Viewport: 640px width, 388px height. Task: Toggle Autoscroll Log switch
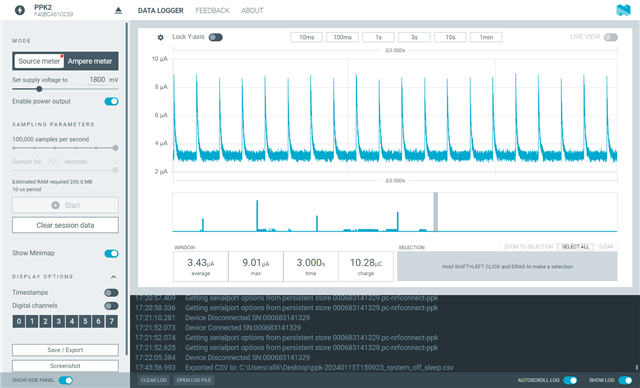[570, 380]
